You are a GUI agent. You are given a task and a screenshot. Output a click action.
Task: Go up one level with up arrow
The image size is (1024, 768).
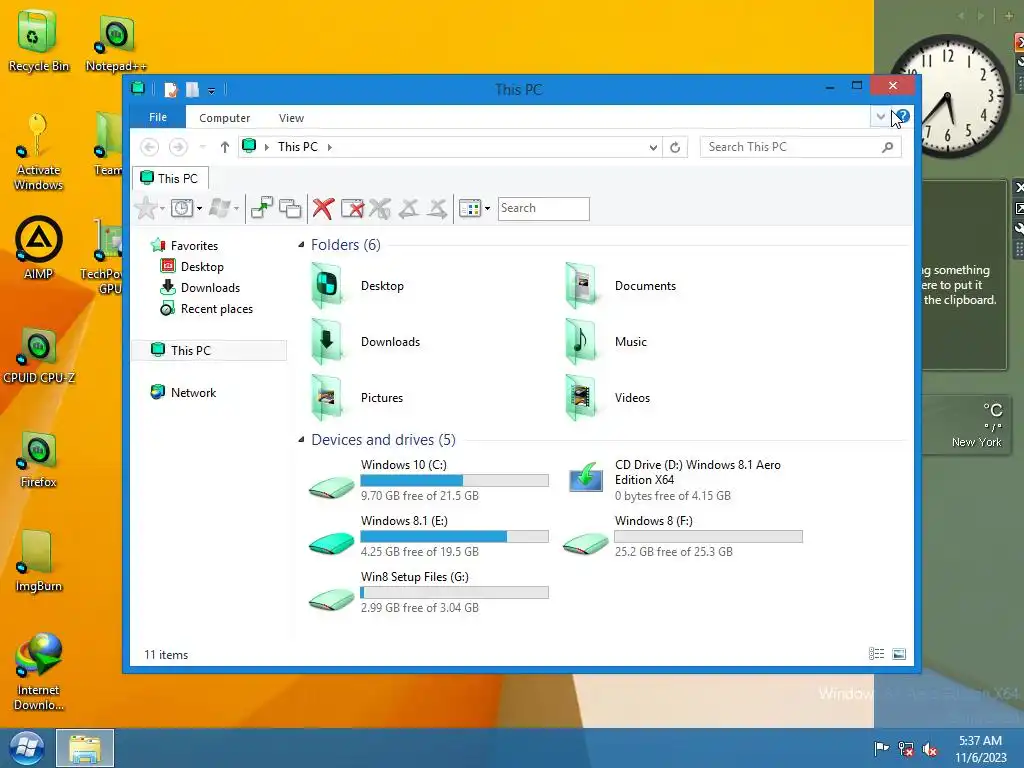click(225, 148)
